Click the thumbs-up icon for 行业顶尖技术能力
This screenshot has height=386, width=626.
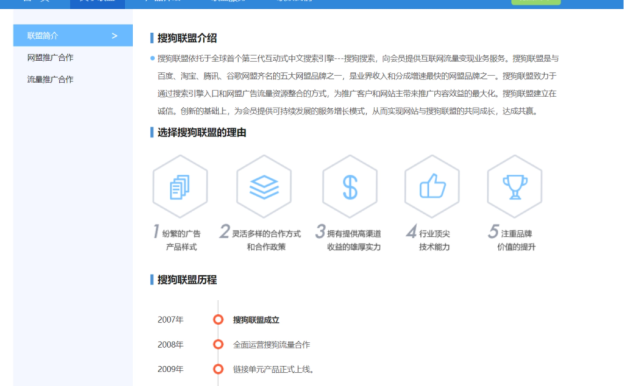point(432,186)
